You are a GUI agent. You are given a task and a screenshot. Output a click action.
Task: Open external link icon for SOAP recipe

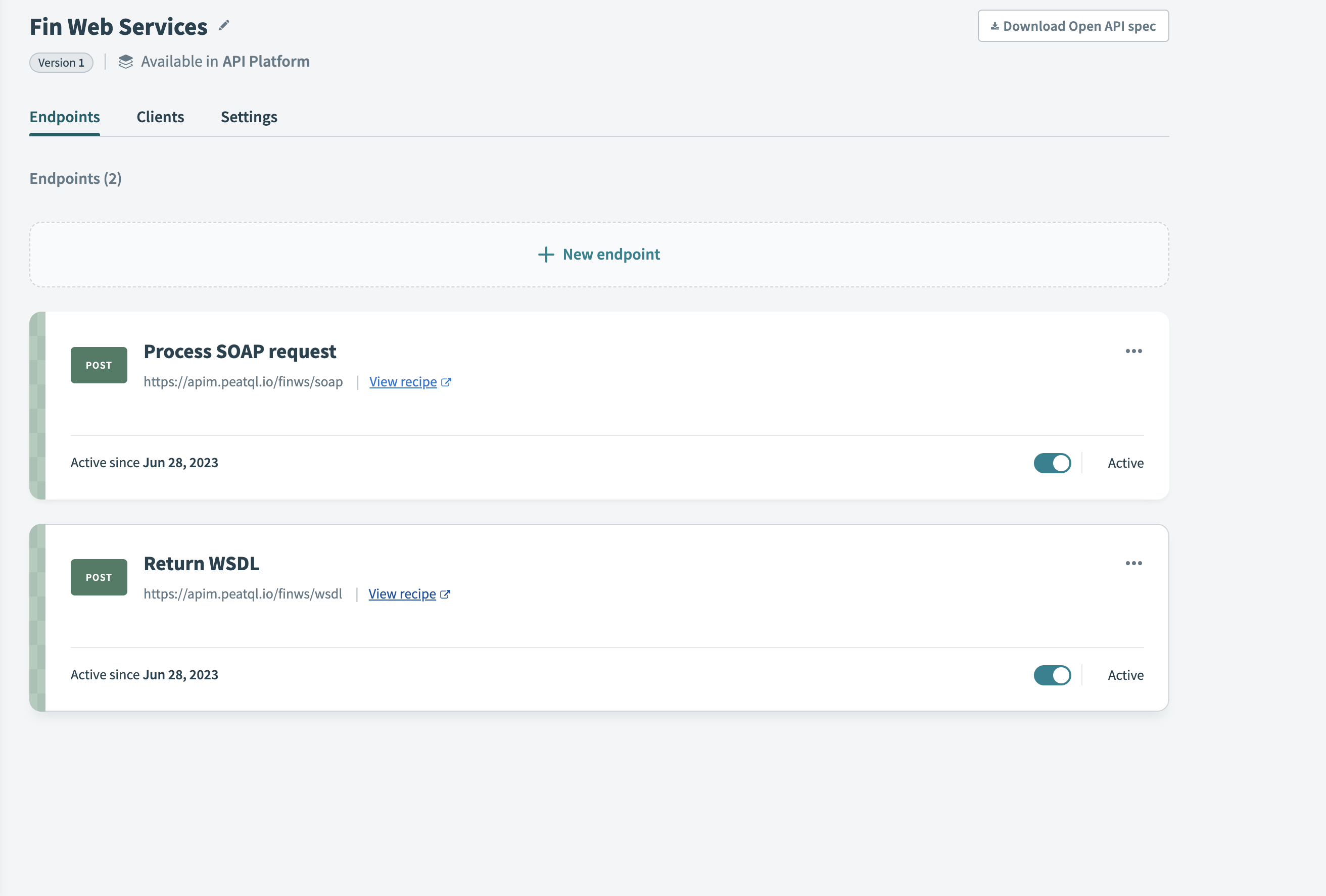tap(446, 382)
